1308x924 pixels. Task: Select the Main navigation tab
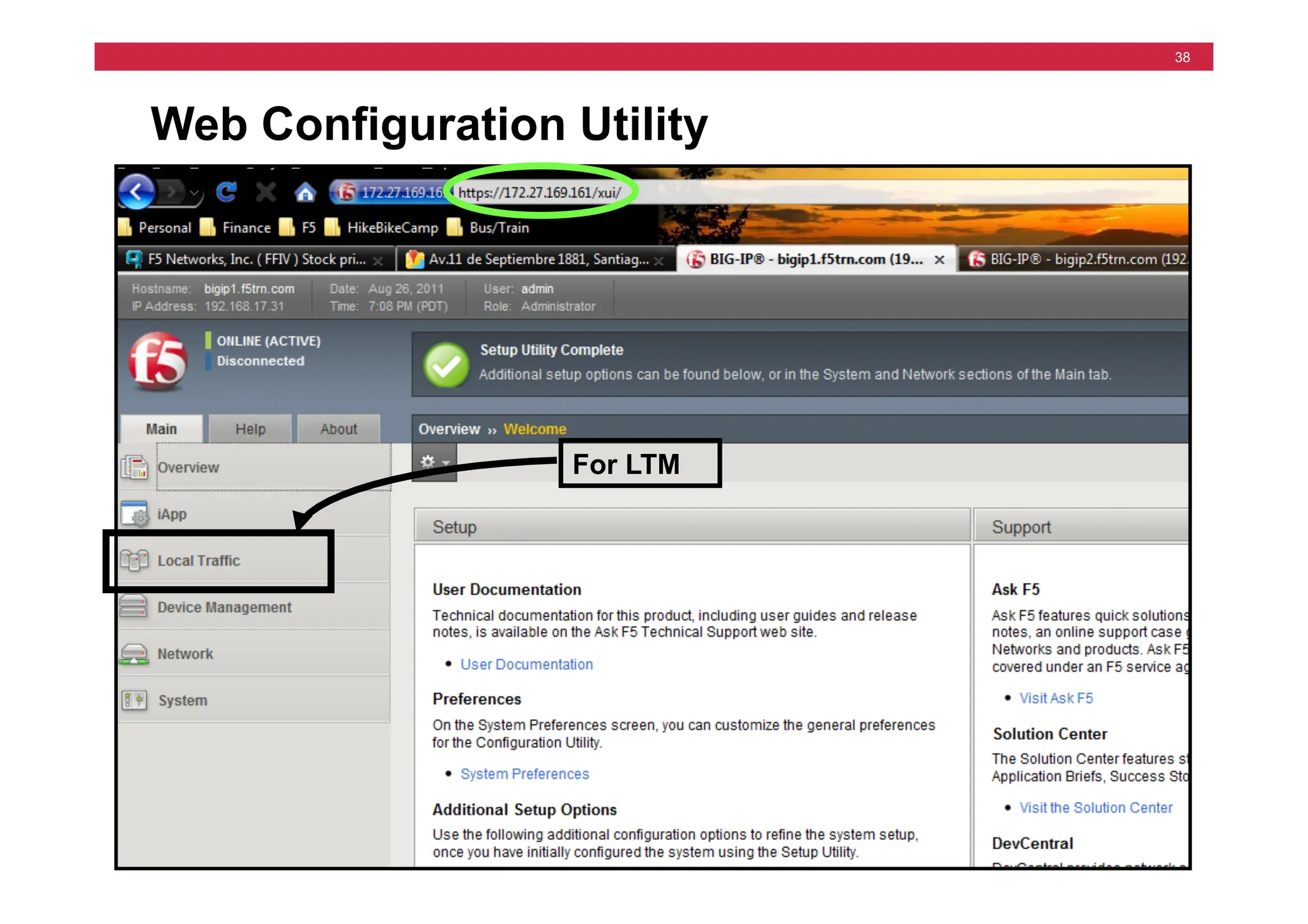coord(162,429)
